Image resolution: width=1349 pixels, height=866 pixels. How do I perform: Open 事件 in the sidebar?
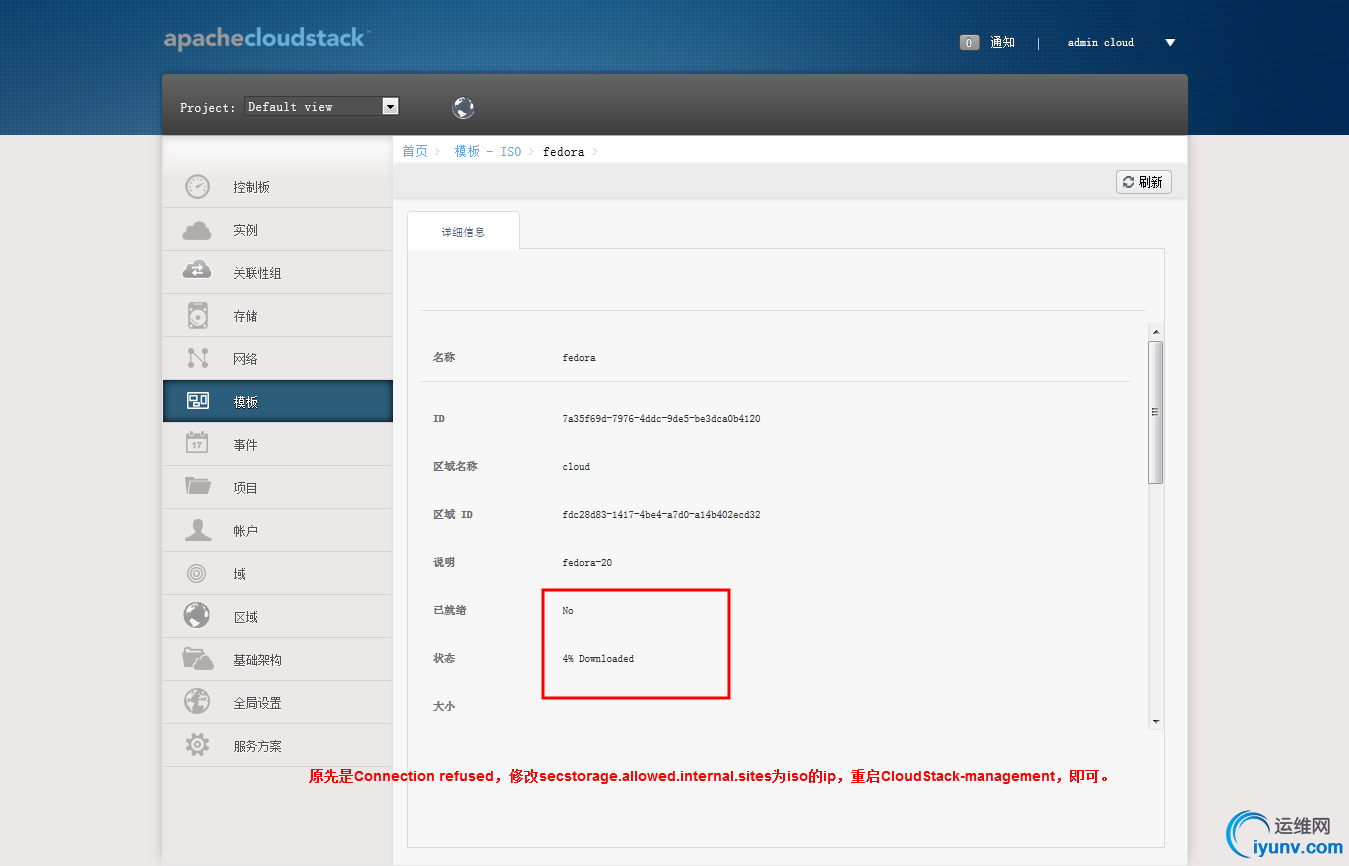coord(278,445)
